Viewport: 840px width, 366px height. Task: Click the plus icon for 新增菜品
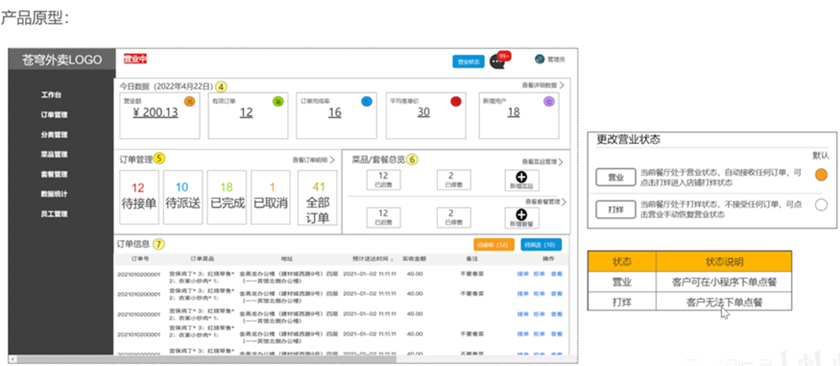coord(521,177)
